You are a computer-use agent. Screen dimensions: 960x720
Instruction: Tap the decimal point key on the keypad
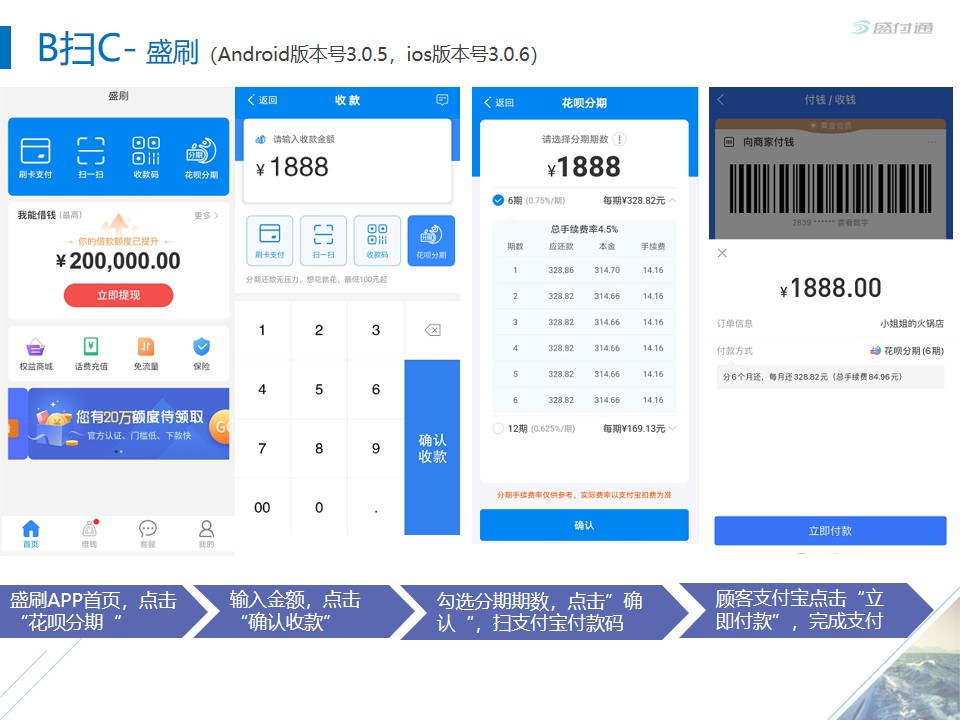click(376, 508)
